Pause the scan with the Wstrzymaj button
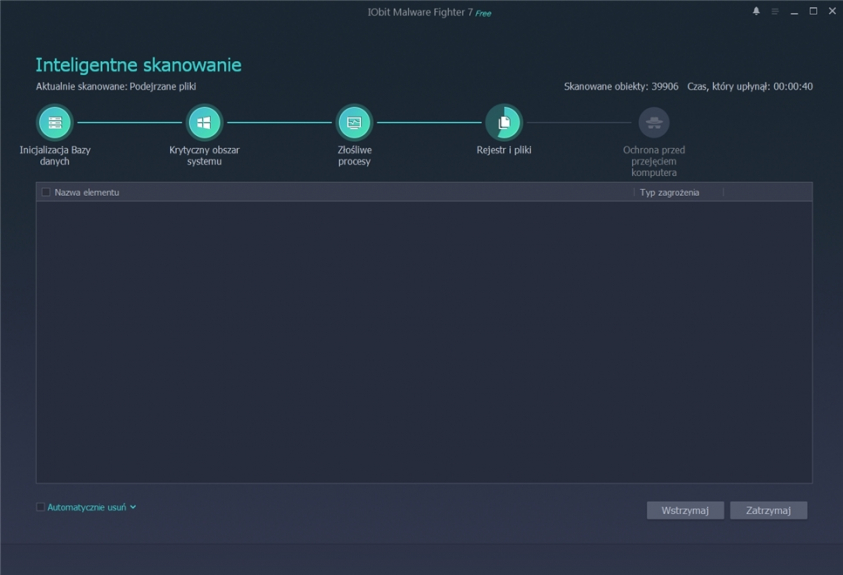Image resolution: width=843 pixels, height=575 pixels. pyautogui.click(x=685, y=510)
